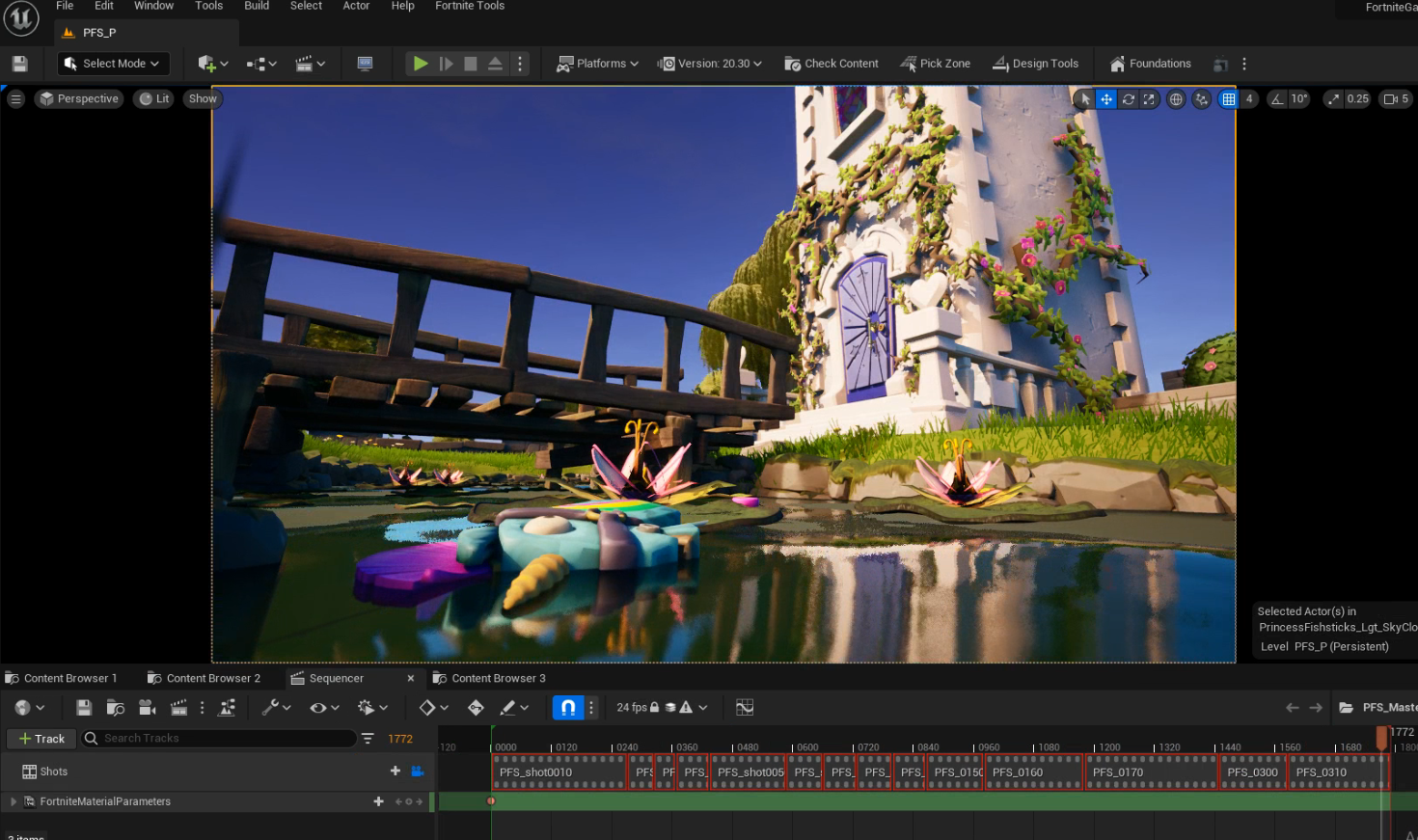Select the Rotate tool in the viewport toolbar
This screenshot has width=1418, height=840.
[1128, 98]
